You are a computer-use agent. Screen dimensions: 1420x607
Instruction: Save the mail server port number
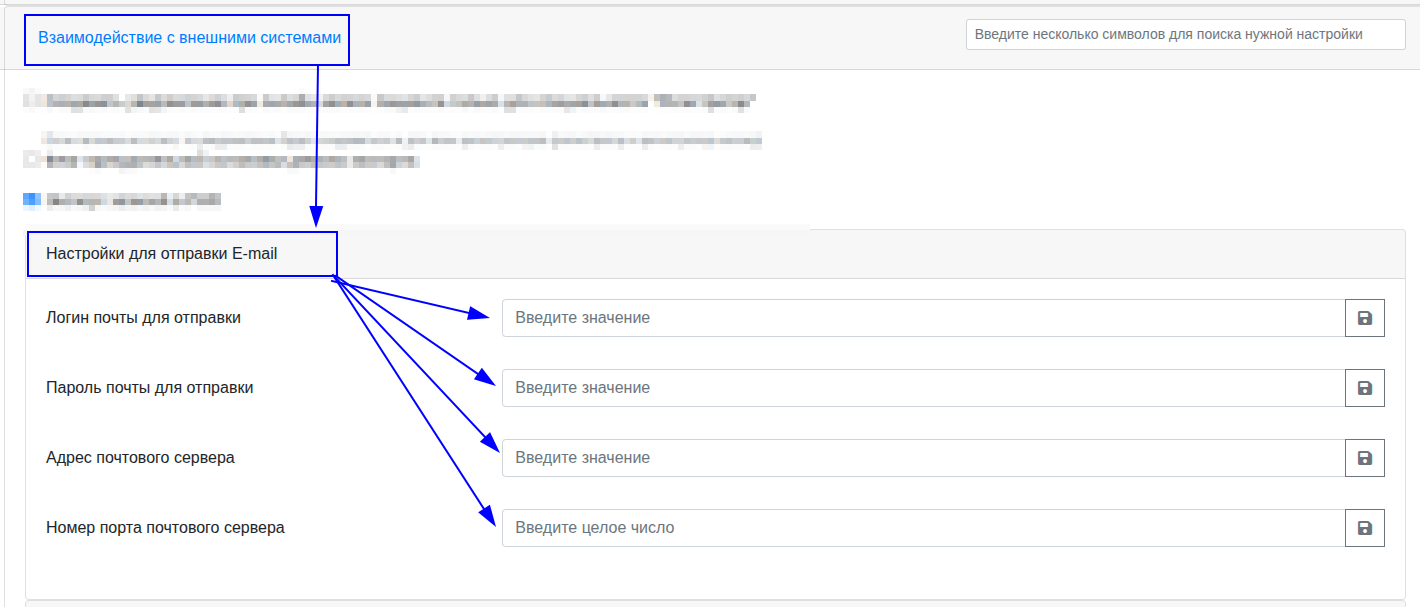tap(1364, 528)
